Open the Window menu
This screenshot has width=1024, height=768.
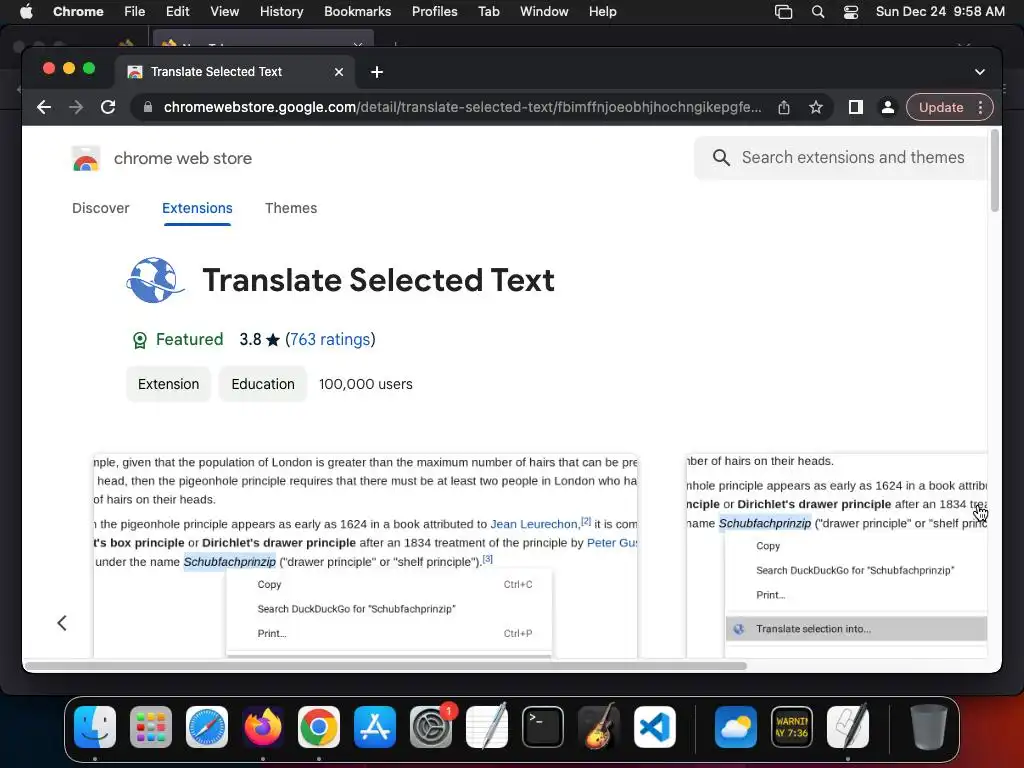(544, 12)
